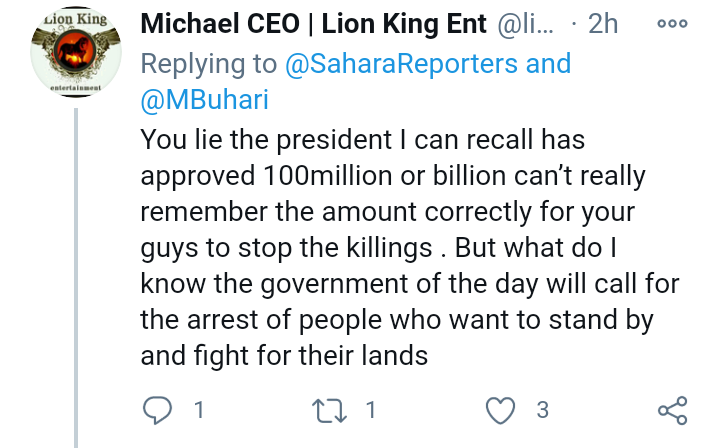Image resolution: width=720 pixels, height=448 pixels.
Task: Open the tweet body text starting "You lie"
Action: (x=410, y=247)
